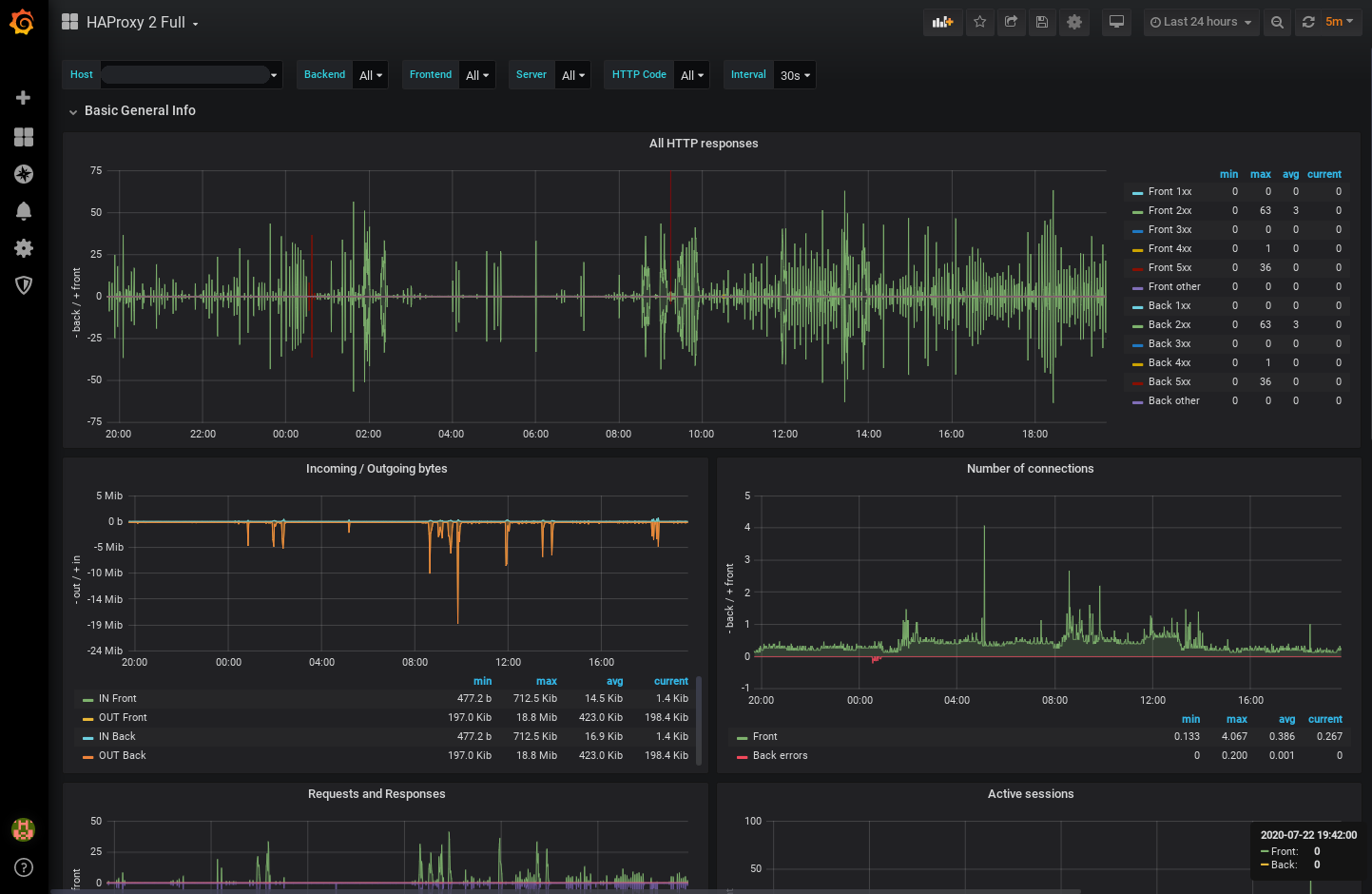This screenshot has height=894, width=1372.
Task: Click the All HTTP responses panel title
Action: coord(704,144)
